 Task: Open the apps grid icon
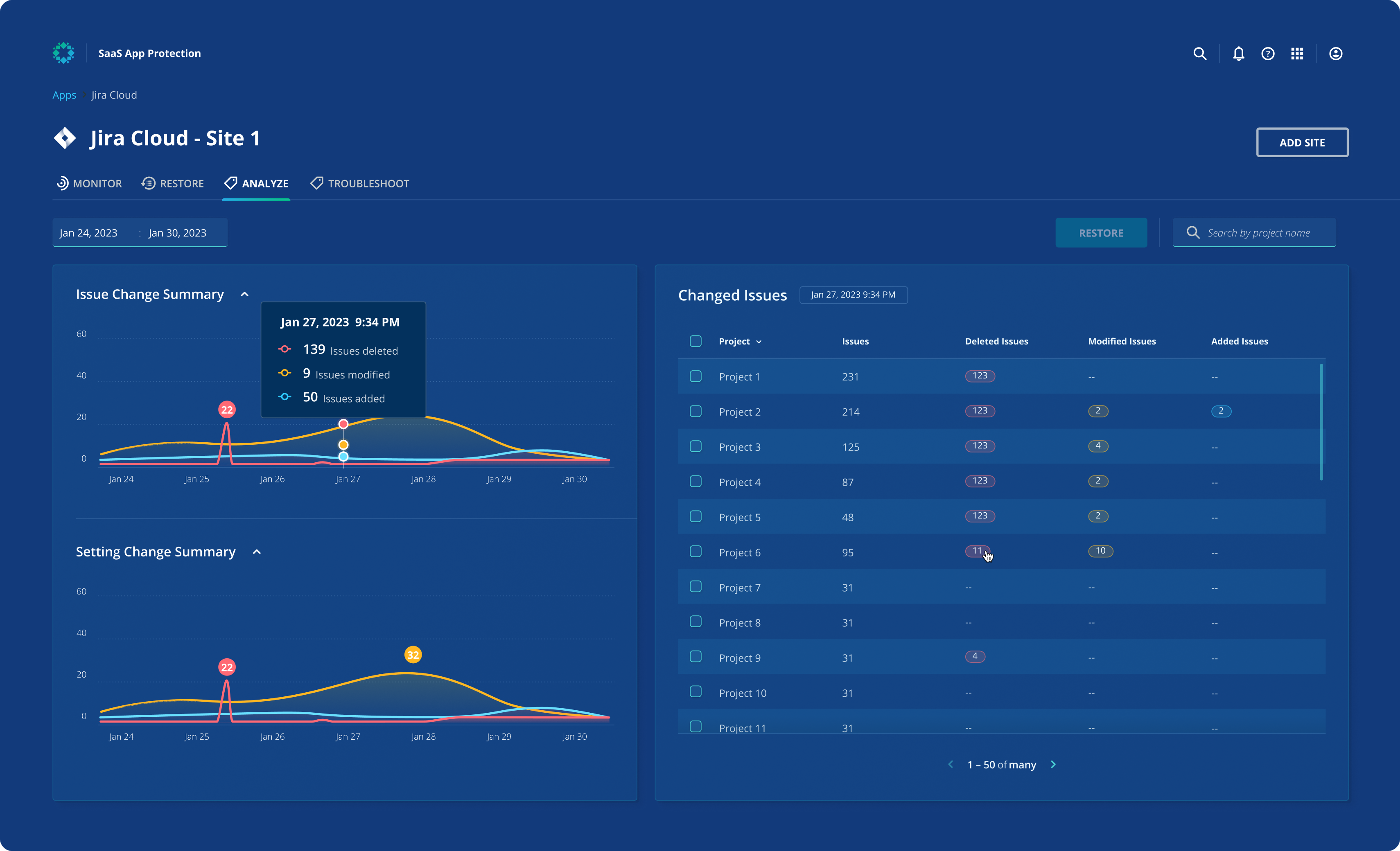pyautogui.click(x=1297, y=53)
